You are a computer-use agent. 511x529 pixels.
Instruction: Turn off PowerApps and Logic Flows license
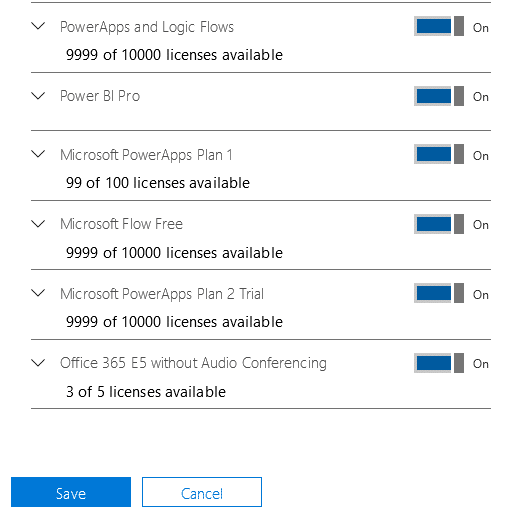click(x=439, y=26)
